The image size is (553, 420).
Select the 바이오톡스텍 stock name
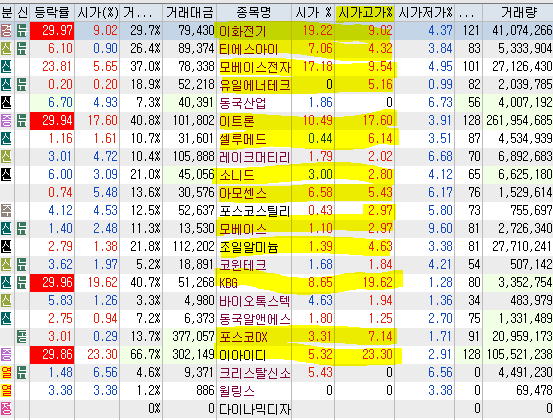(x=255, y=301)
